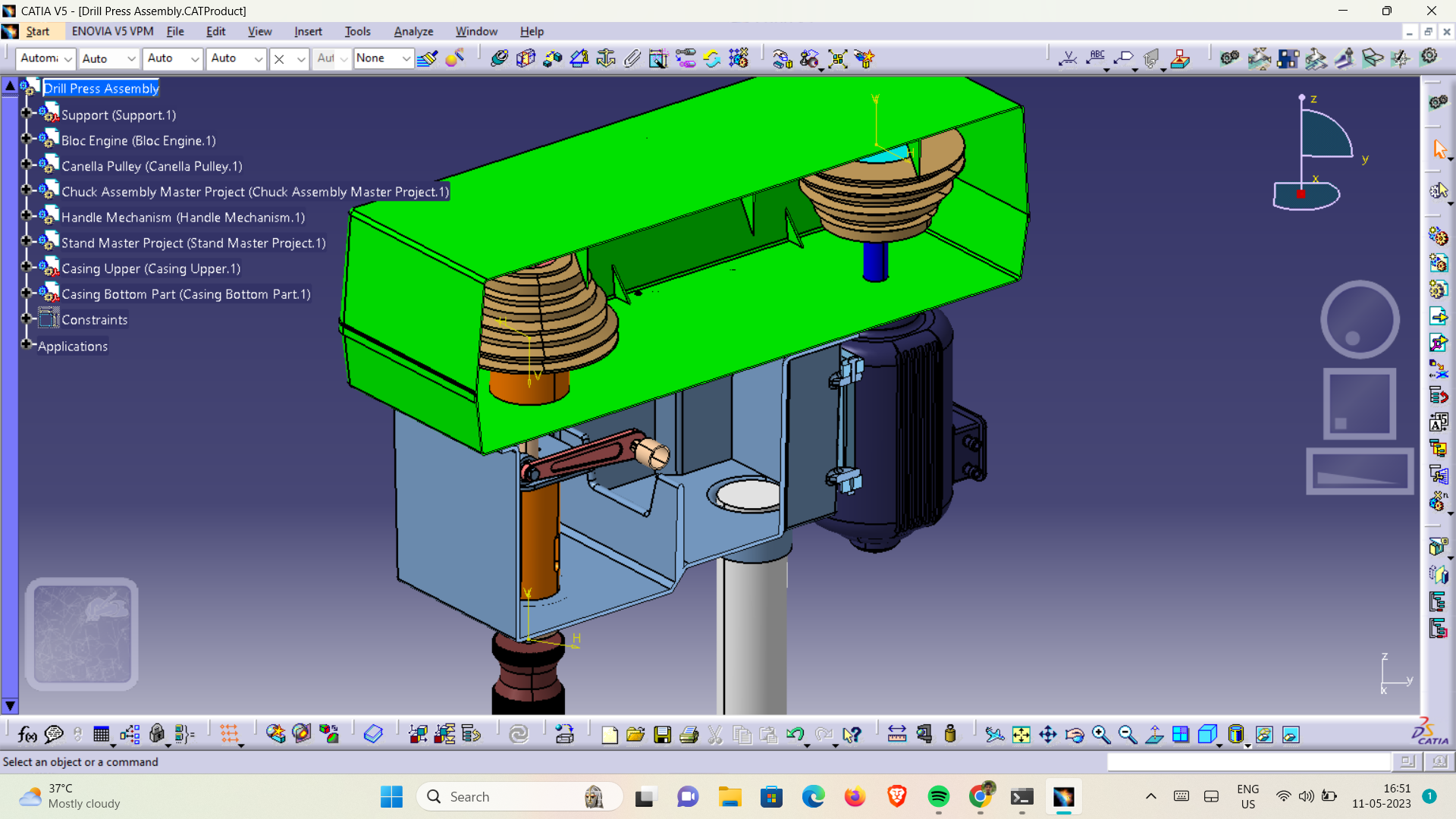Open the Analyze menu
1456x819 pixels.
pyautogui.click(x=413, y=31)
